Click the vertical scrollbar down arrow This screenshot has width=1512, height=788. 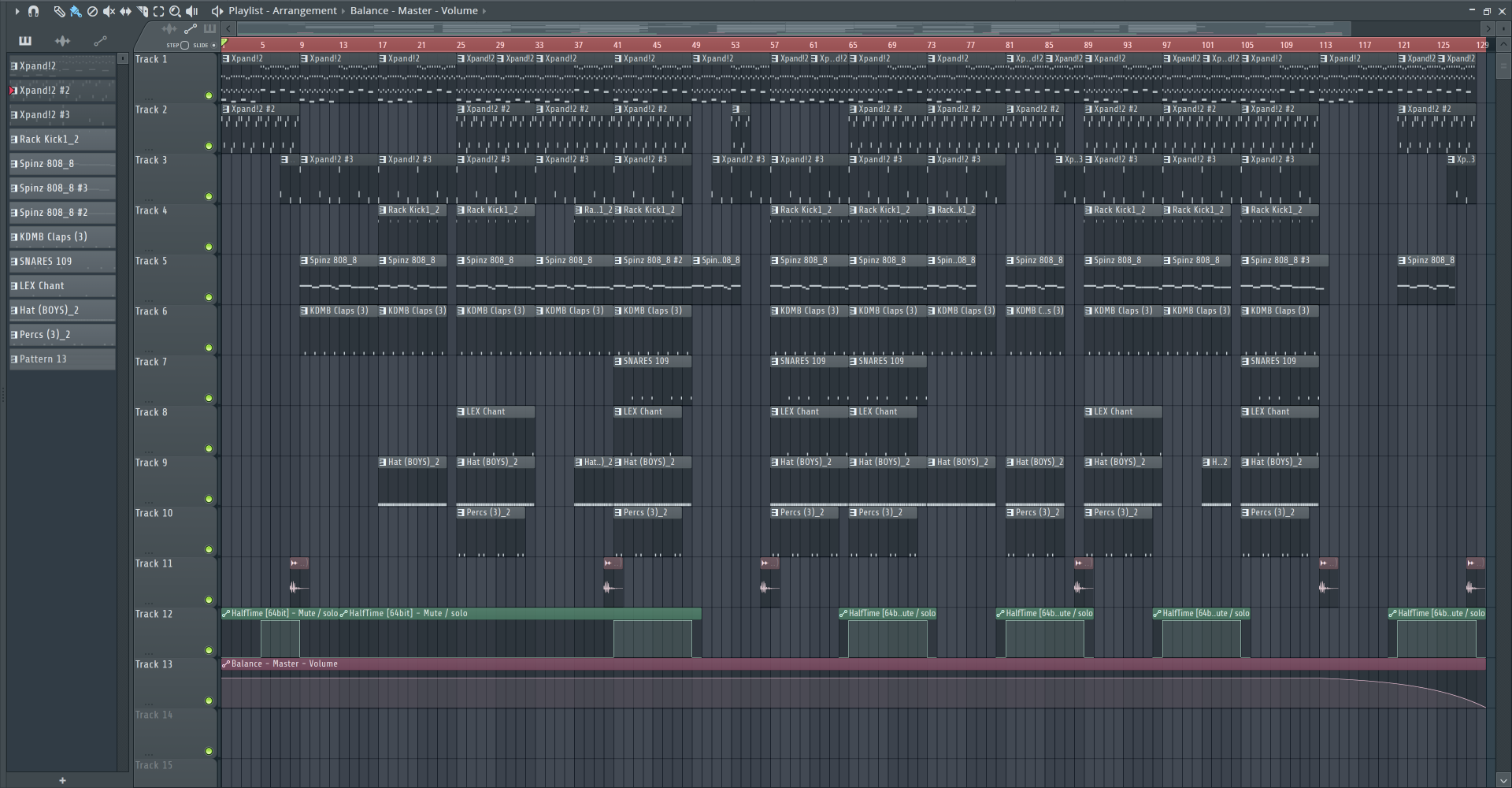[x=1503, y=780]
